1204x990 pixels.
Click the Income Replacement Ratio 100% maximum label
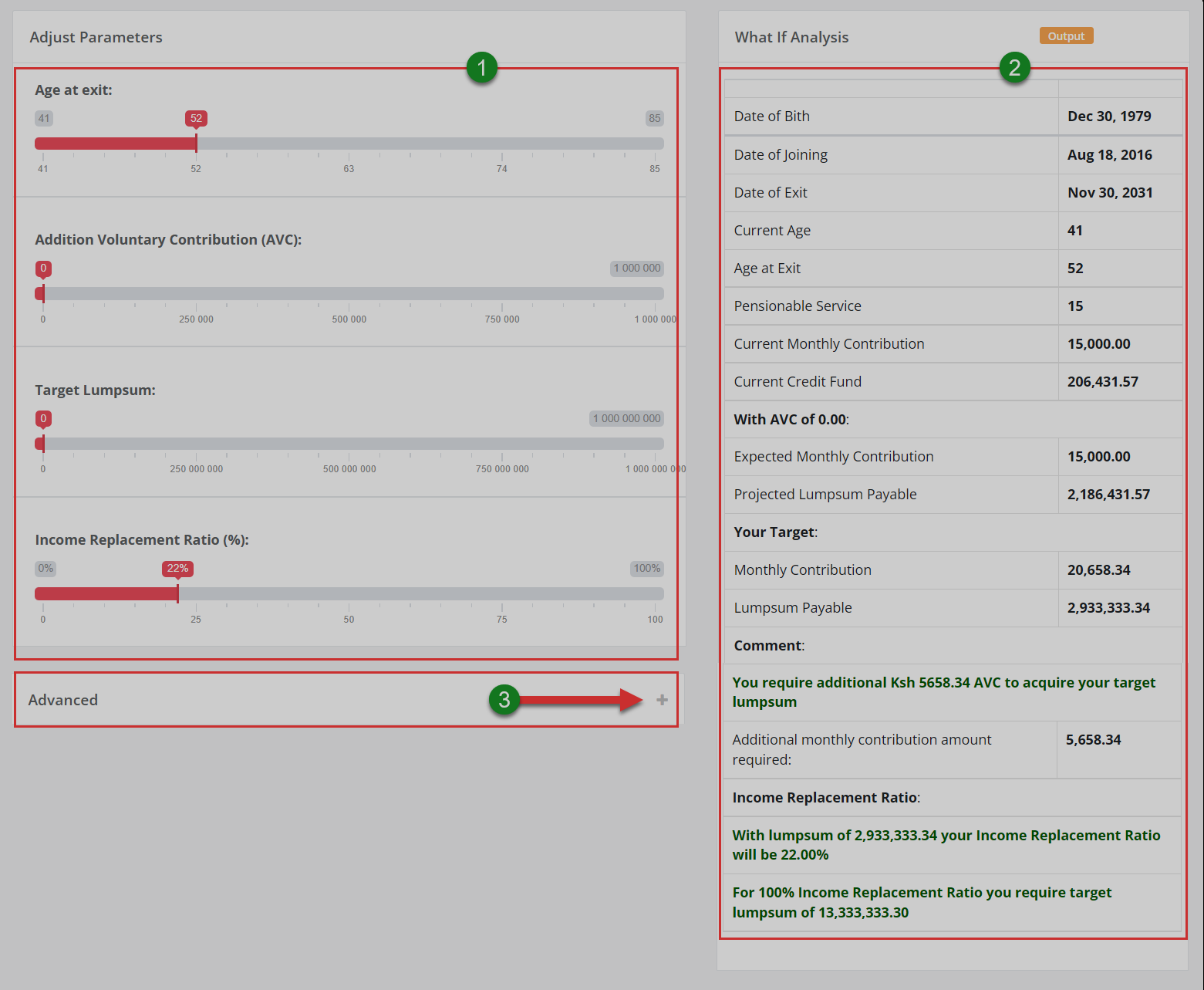point(646,569)
